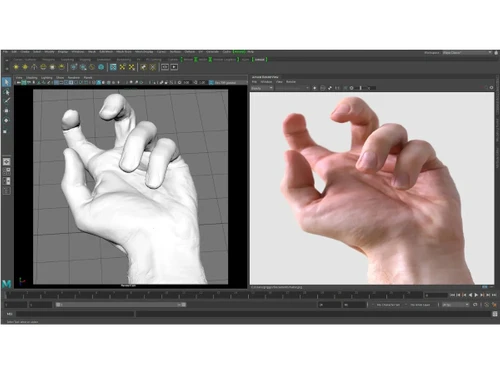500x375 pixels.
Task: Click the time range slider bar
Action: pyautogui.click(x=121, y=305)
